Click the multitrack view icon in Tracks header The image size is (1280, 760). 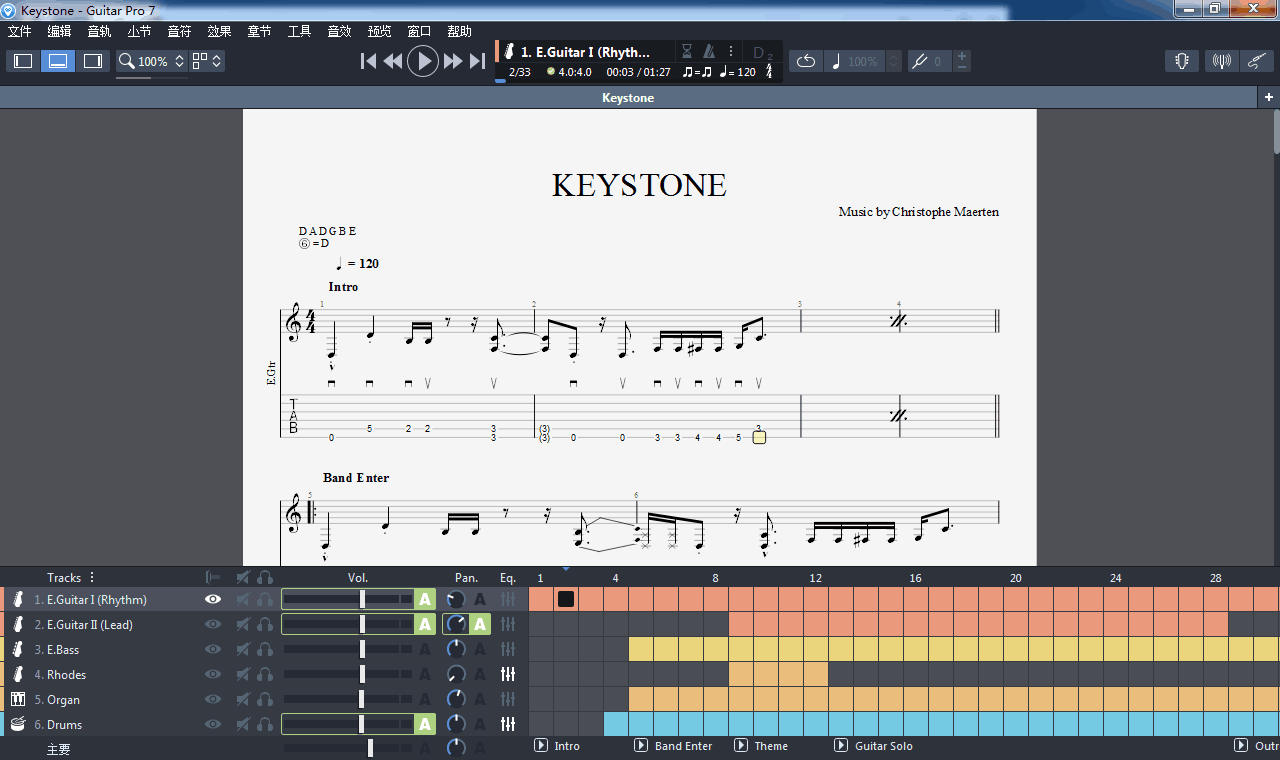(x=213, y=577)
